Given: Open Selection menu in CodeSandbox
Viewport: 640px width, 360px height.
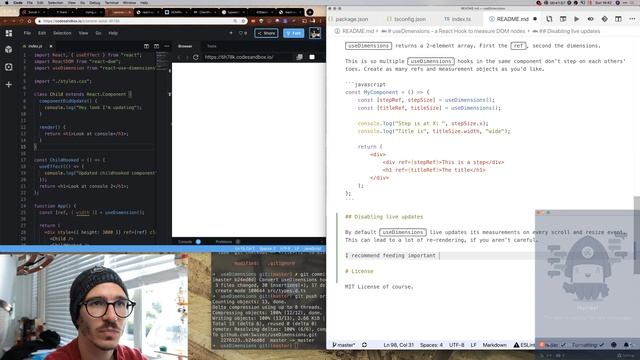Looking at the screenshot, I should pyautogui.click(x=62, y=33).
